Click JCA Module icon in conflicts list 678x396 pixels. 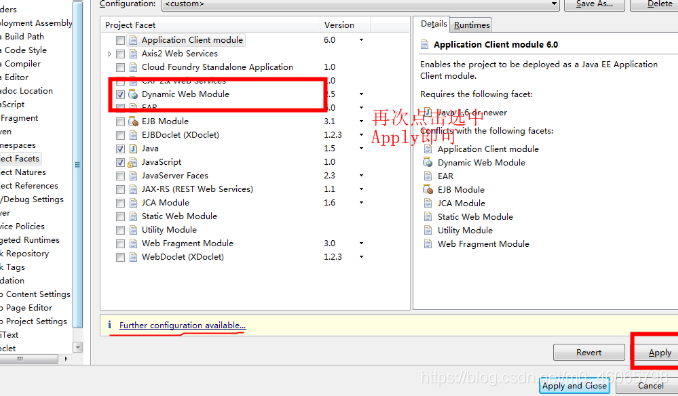[428, 203]
